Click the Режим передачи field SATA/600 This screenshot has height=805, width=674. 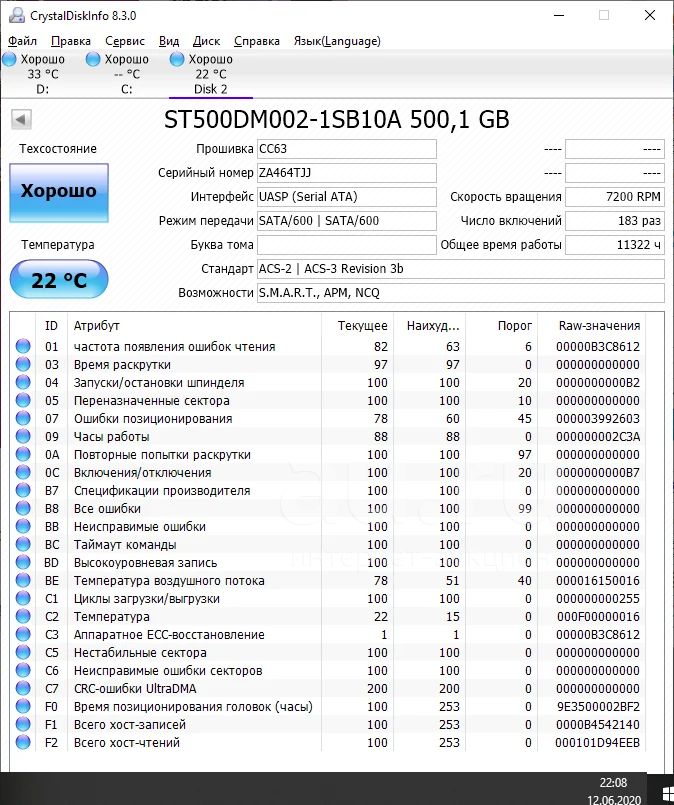(346, 221)
